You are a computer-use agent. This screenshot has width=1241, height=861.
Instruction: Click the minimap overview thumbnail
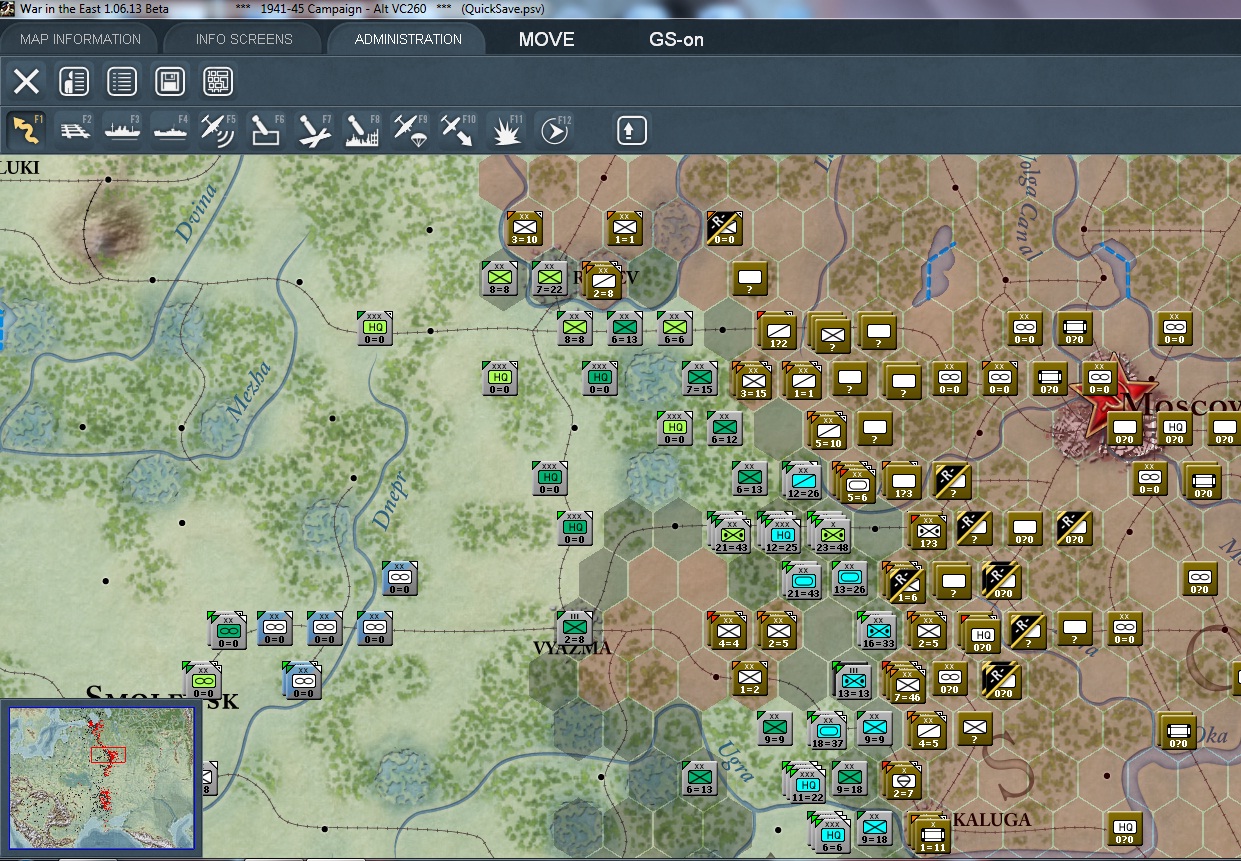point(101,777)
